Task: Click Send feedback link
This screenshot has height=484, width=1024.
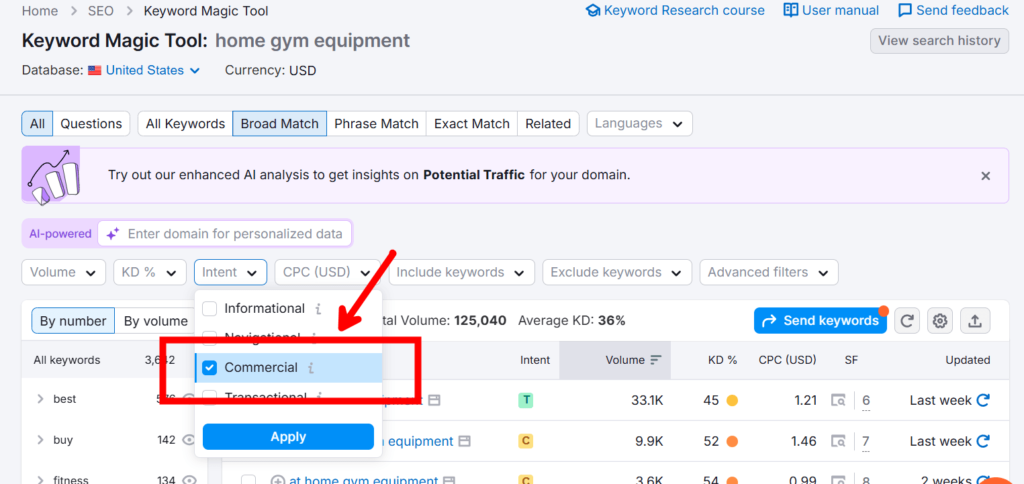Action: tap(953, 10)
